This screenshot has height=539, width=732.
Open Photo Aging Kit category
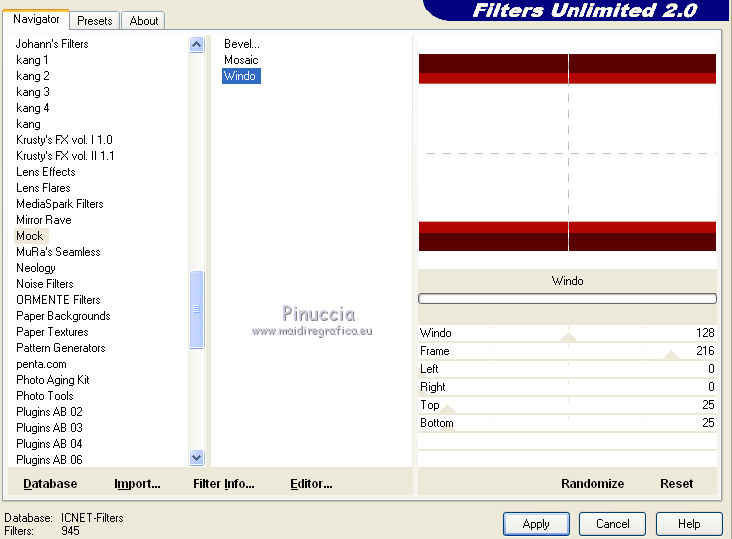pos(52,380)
